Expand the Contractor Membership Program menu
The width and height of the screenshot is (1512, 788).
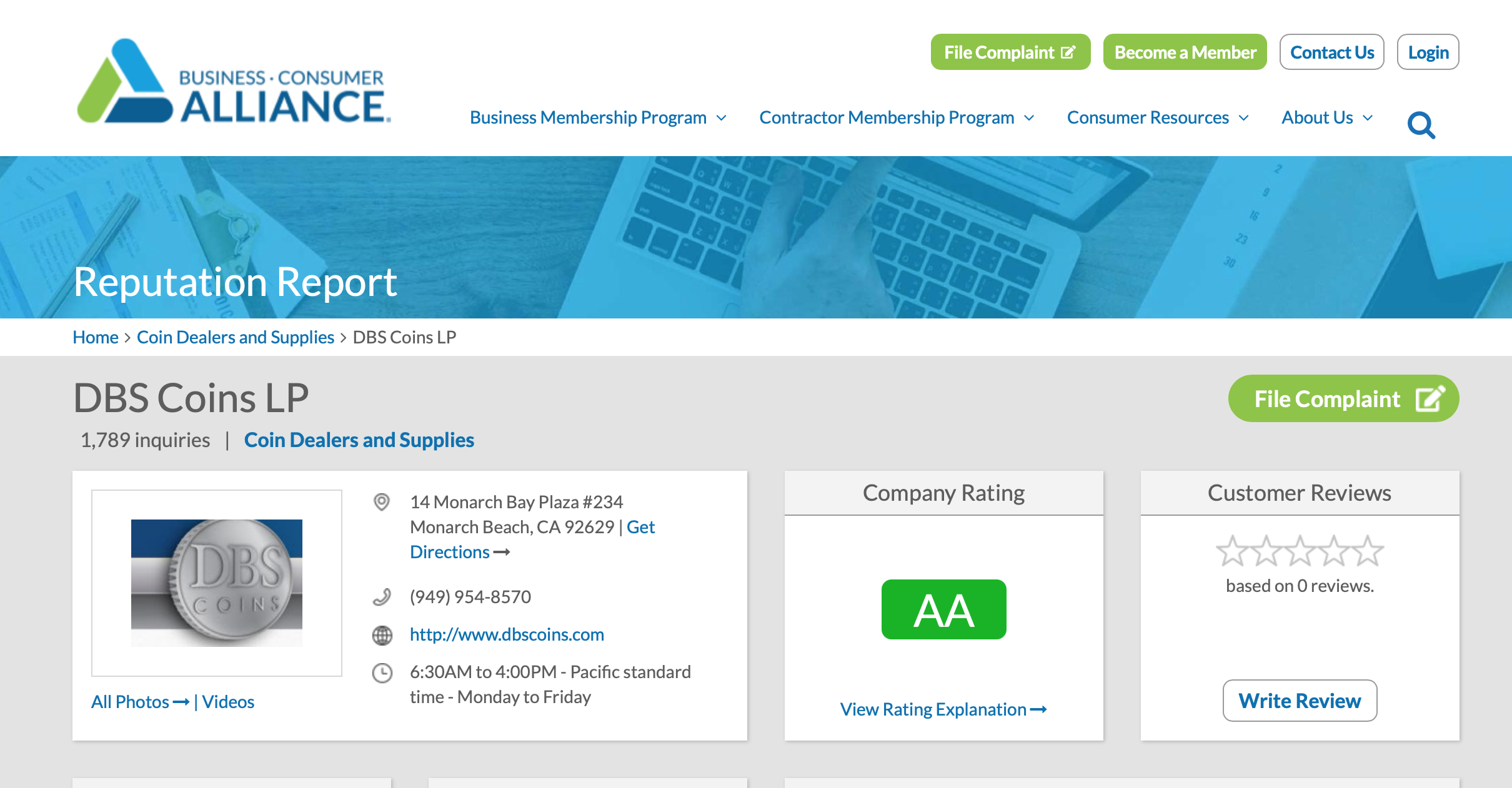coord(897,117)
